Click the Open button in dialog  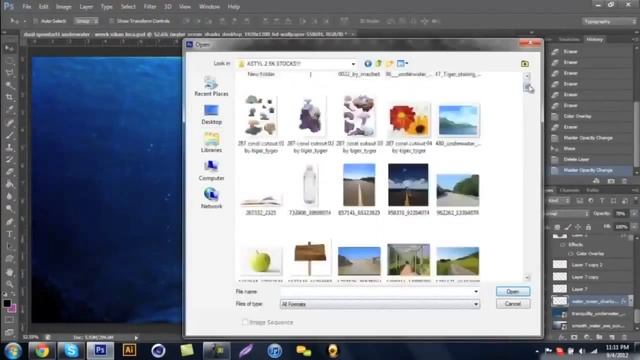pyautogui.click(x=513, y=291)
